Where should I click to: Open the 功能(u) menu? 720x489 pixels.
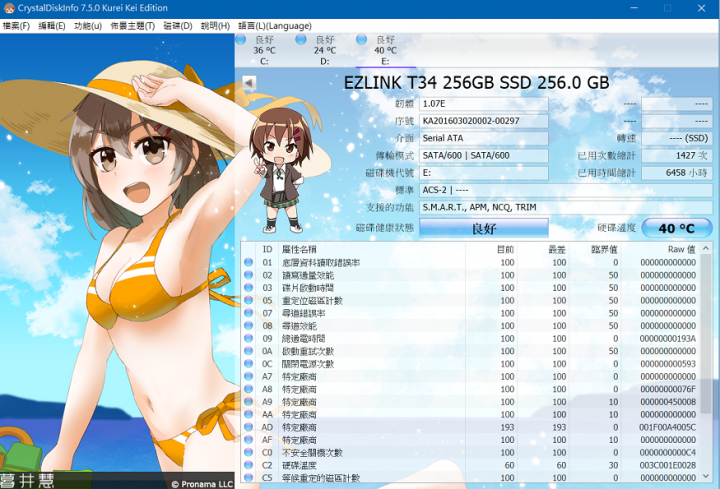click(88, 26)
